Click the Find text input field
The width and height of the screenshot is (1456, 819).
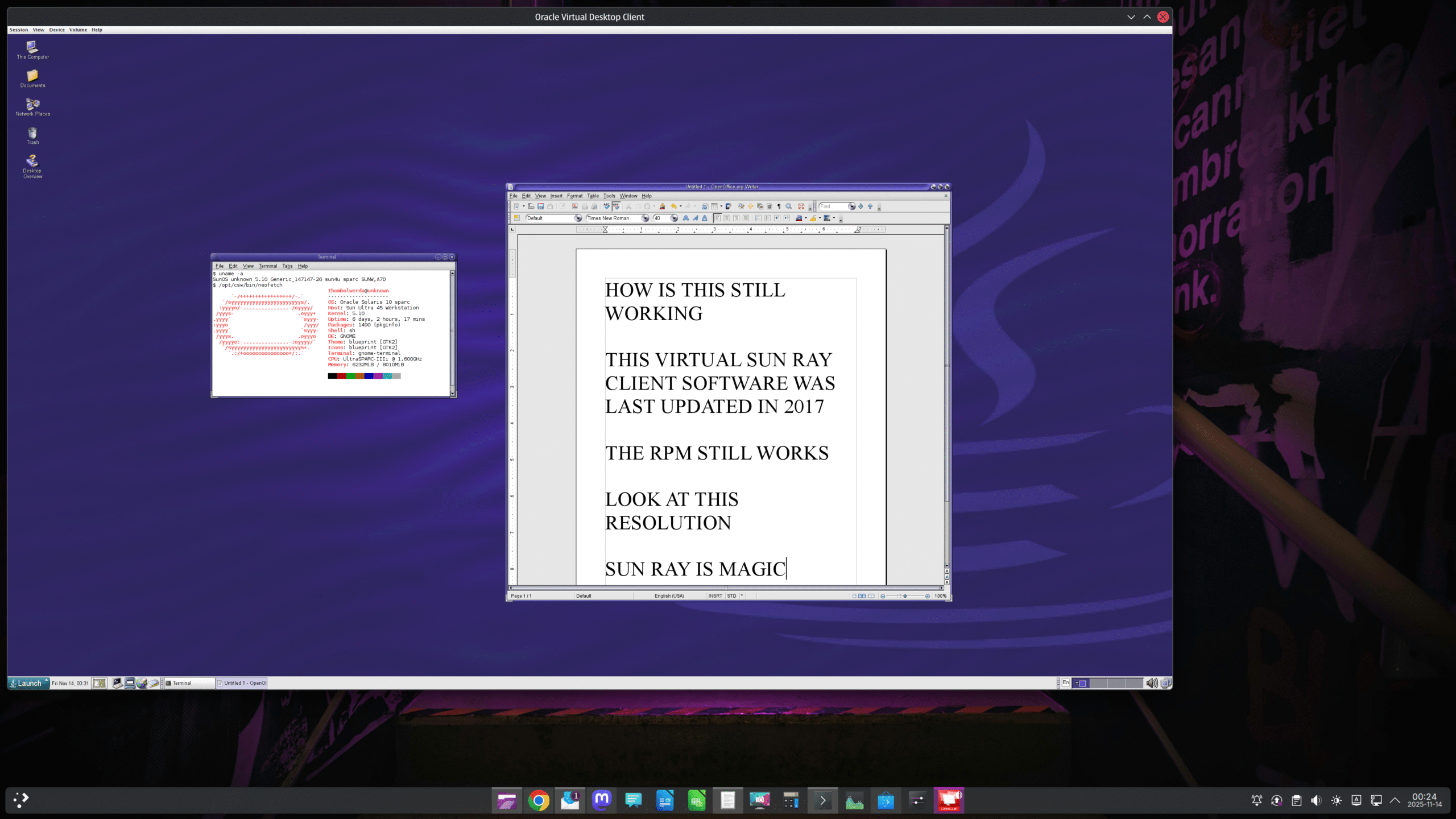832,206
